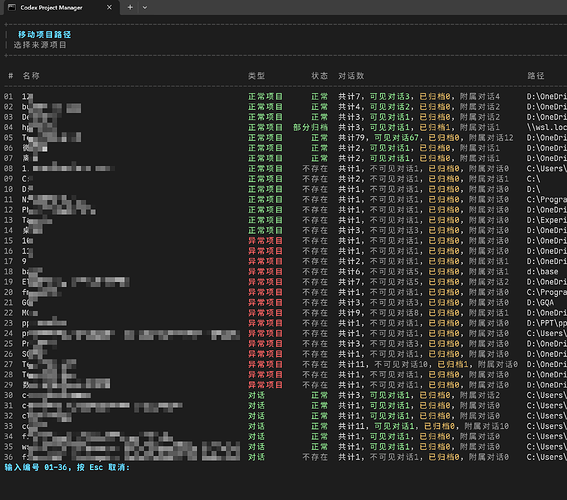Click the 移动项目路径 heading
The height and width of the screenshot is (500, 567).
click(44, 34)
